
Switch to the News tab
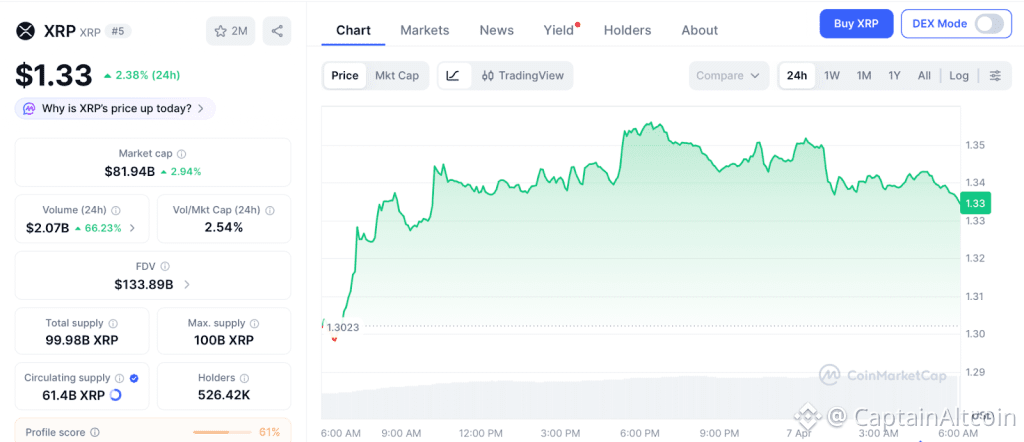coord(497,30)
